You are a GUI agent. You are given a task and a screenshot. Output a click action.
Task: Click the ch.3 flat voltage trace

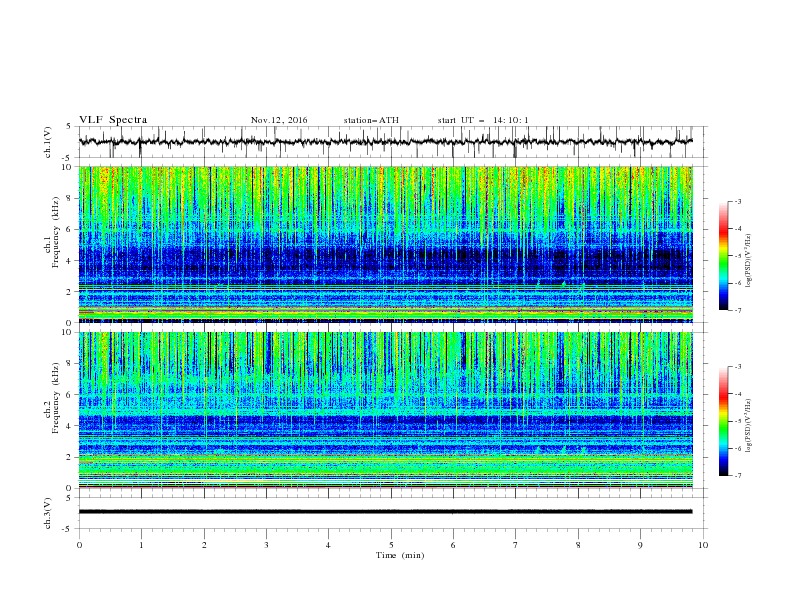coord(385,512)
